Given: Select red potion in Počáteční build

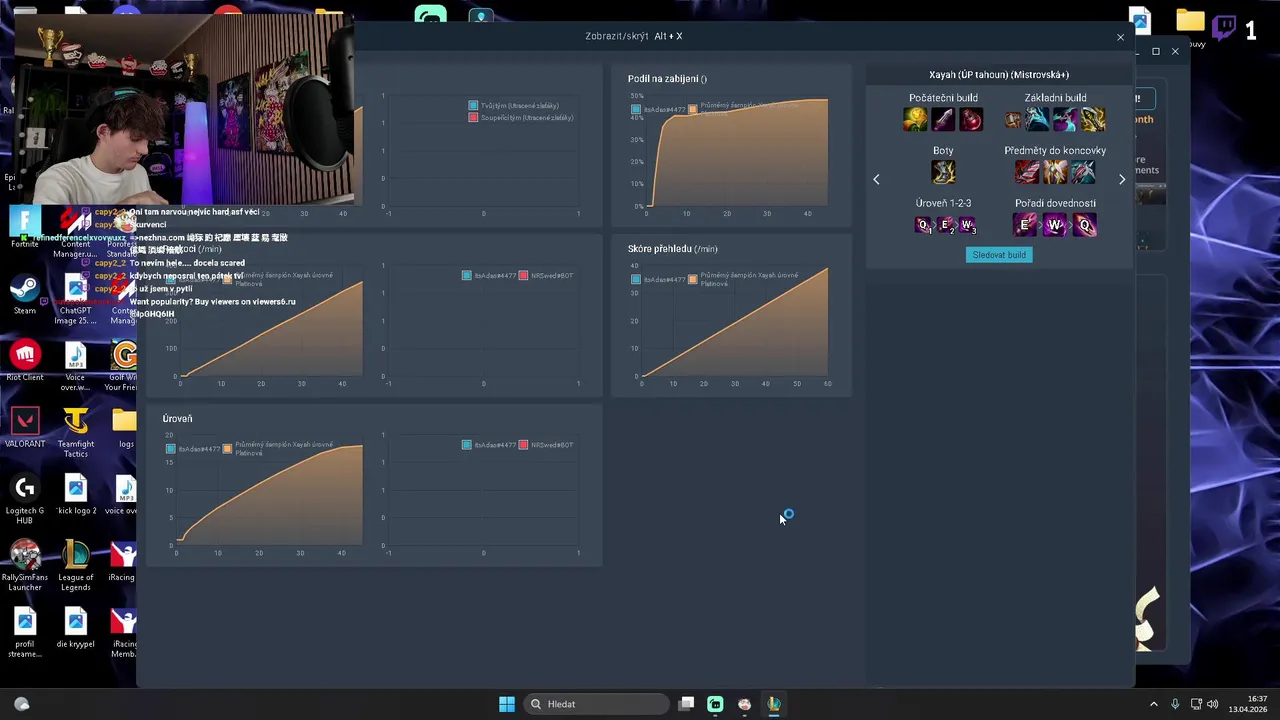Looking at the screenshot, I should 971,119.
